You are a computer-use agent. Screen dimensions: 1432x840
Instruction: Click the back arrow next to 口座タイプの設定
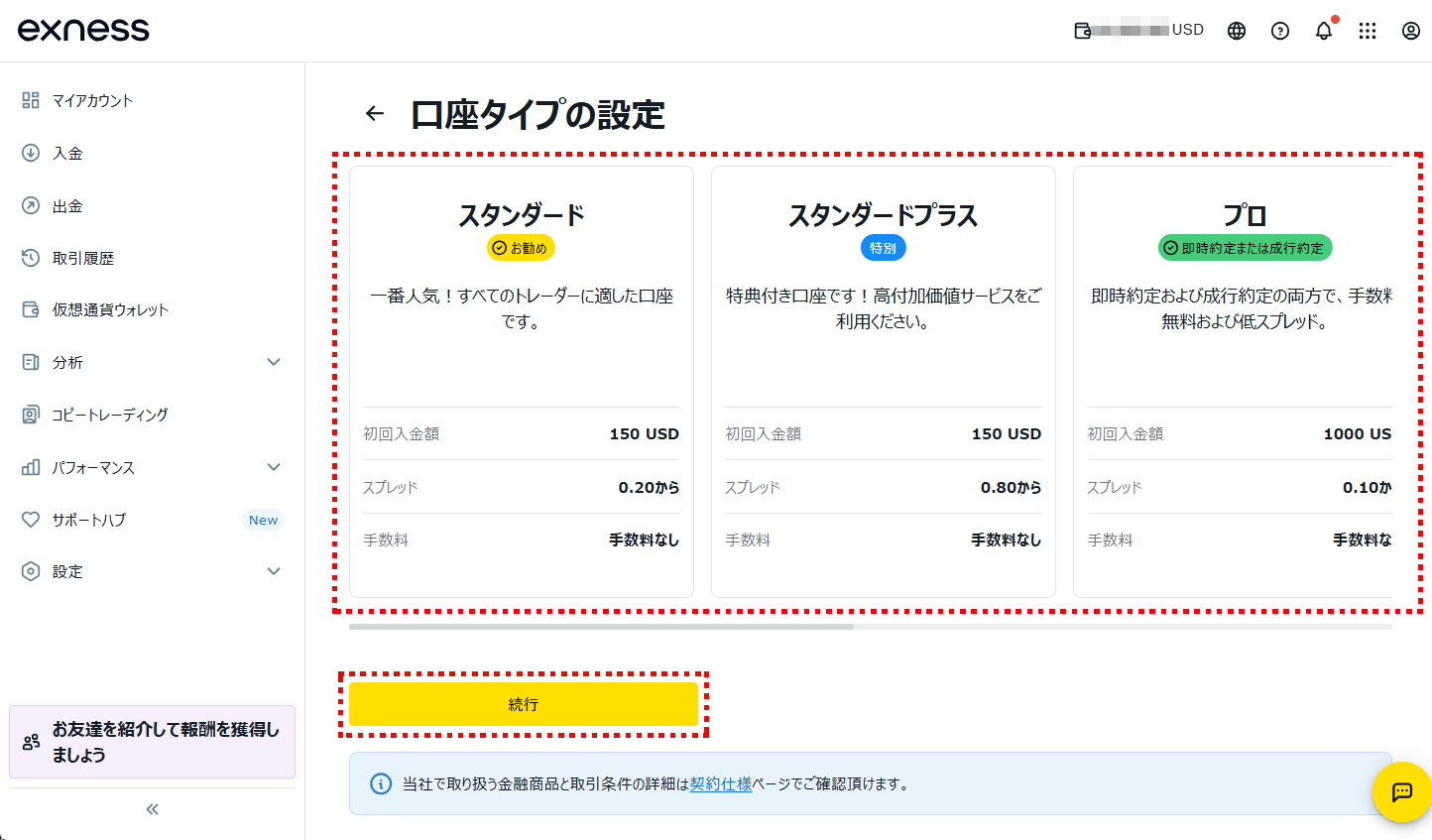click(x=374, y=113)
